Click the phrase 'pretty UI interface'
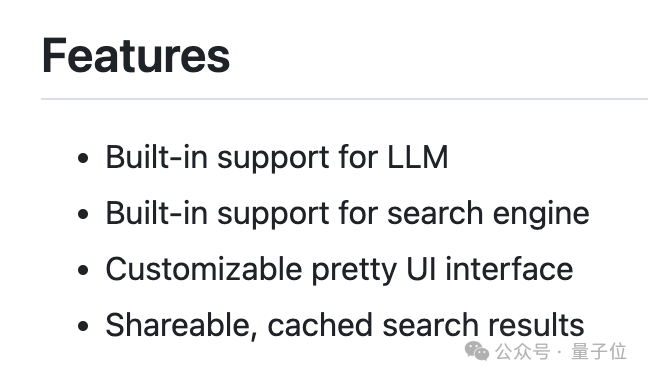This screenshot has width=648, height=378. click(442, 270)
